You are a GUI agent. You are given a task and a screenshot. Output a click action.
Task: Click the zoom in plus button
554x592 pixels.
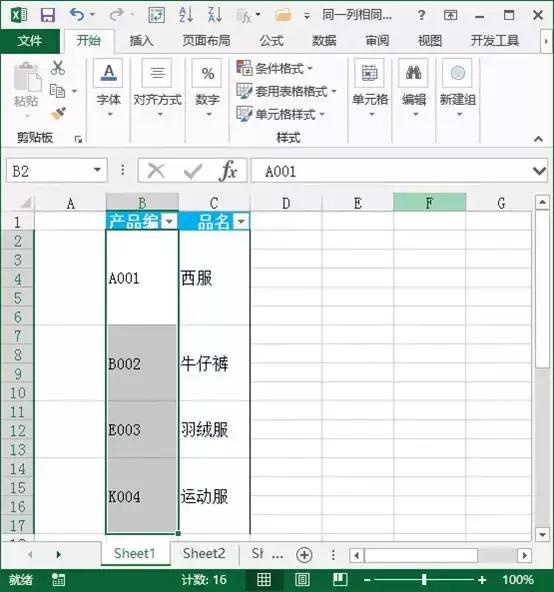click(482, 580)
